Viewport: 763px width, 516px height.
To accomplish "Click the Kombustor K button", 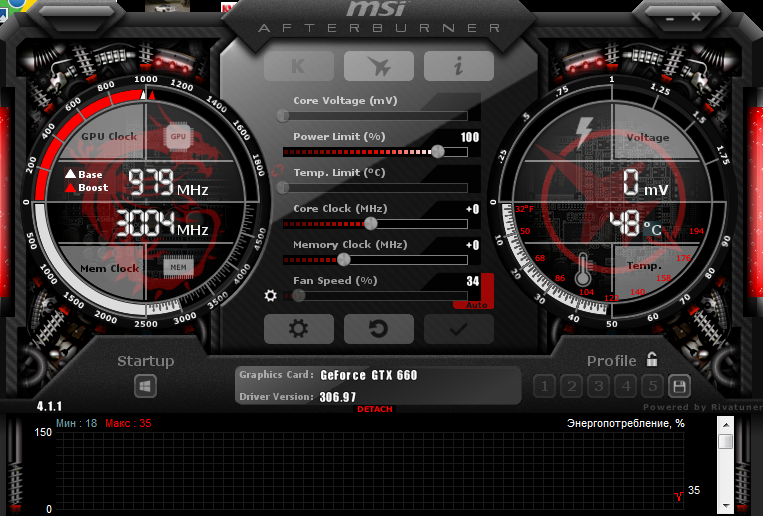I will click(x=299, y=66).
